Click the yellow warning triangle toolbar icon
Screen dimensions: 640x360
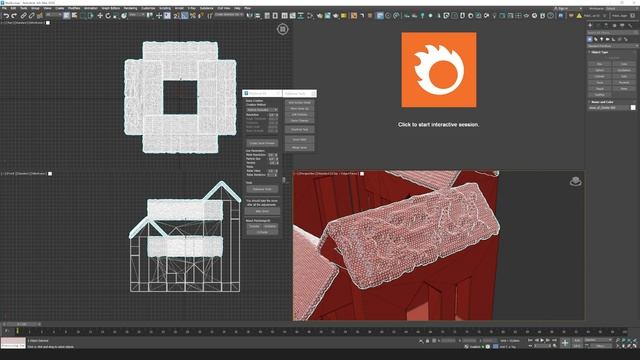[579, 16]
